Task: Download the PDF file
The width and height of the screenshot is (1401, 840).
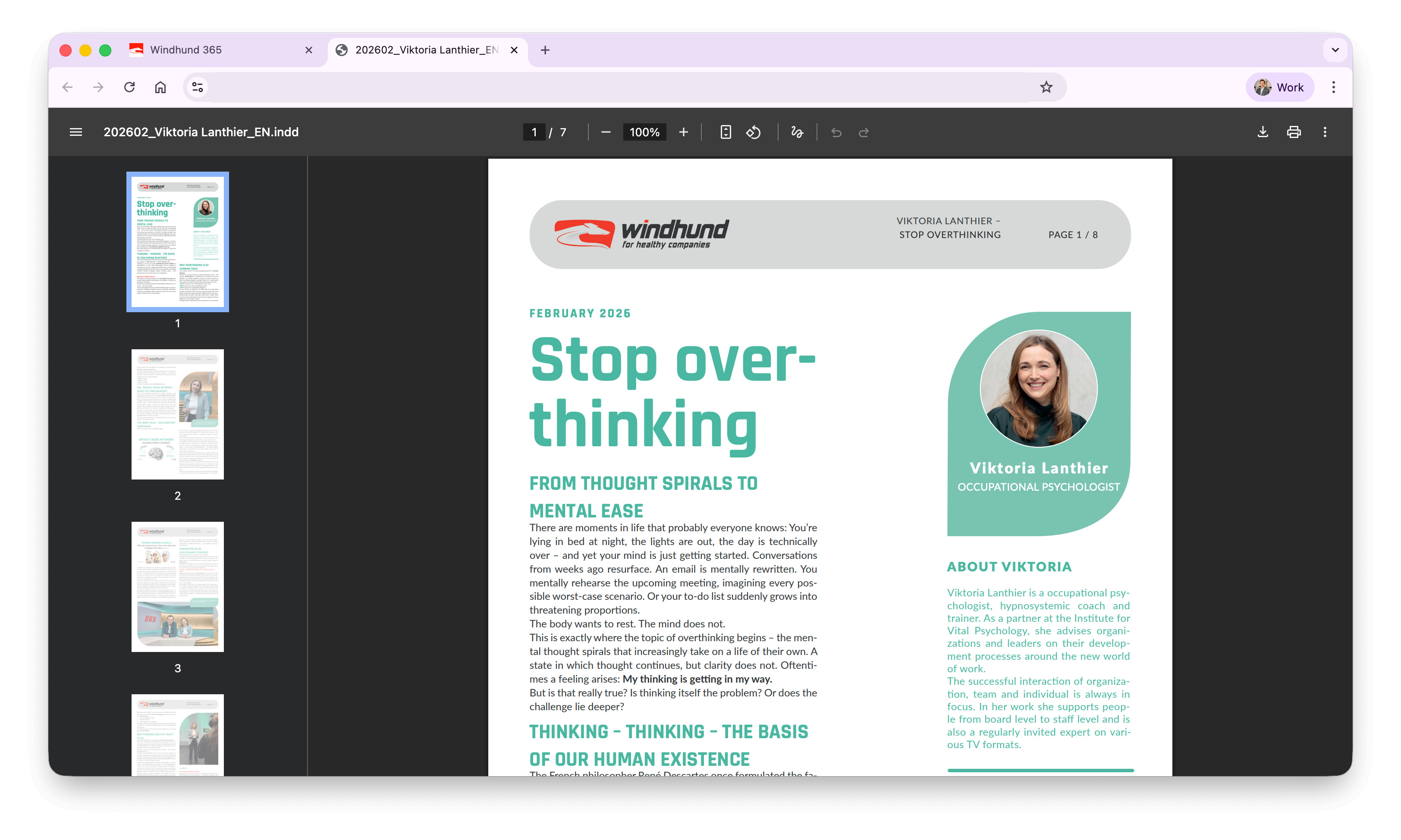Action: point(1262,132)
